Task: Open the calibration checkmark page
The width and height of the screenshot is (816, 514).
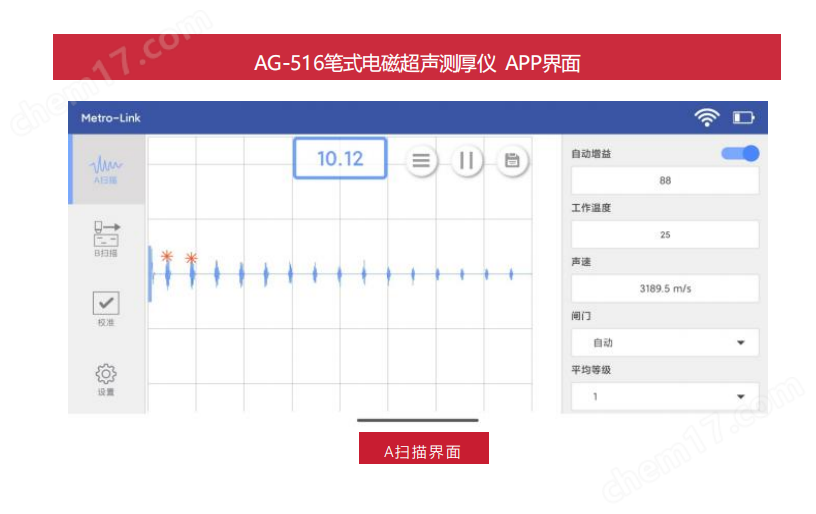Action: (106, 308)
